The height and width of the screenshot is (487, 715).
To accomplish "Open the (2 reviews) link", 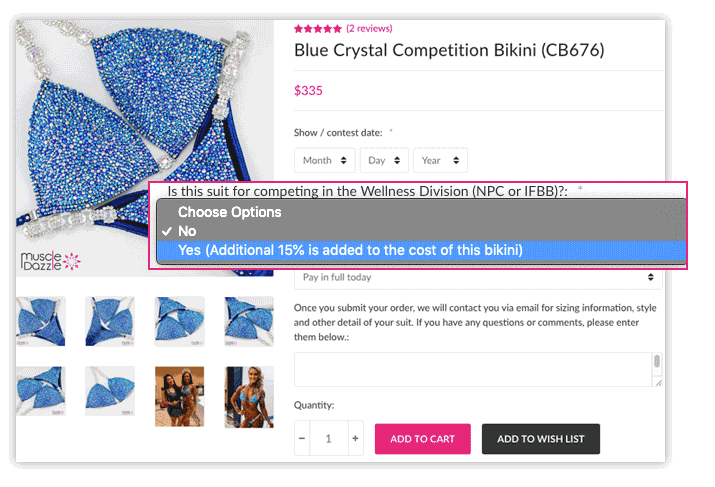I will coord(369,29).
